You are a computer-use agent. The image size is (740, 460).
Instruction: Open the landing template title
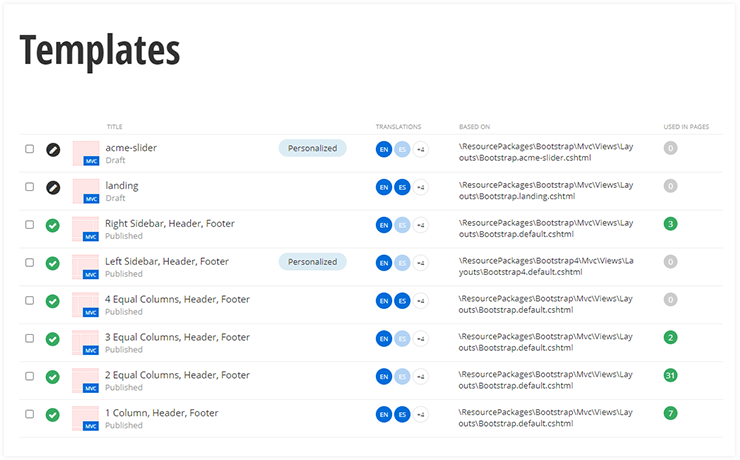point(122,186)
